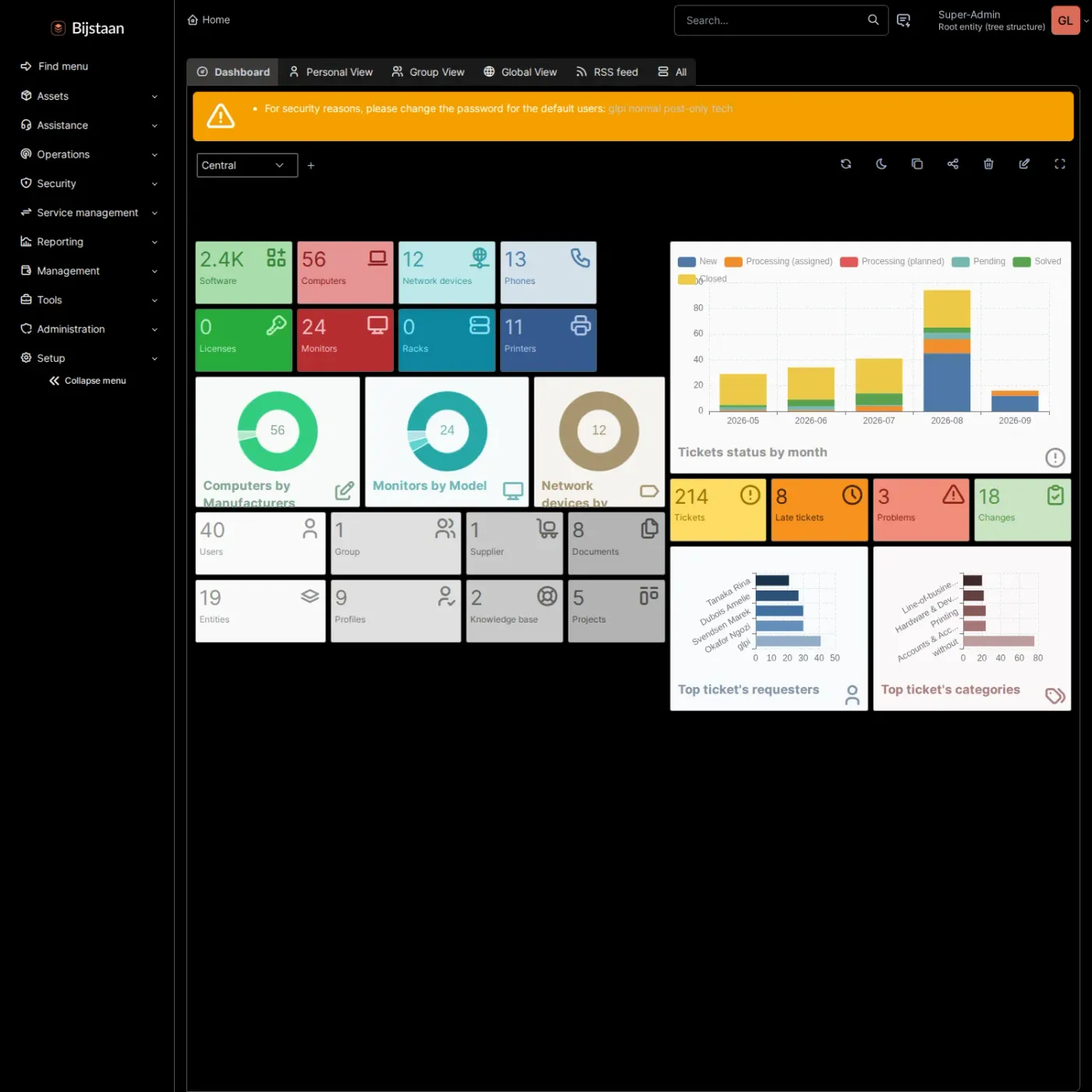
Task: Switch to the Personal View tab
Action: coord(331,72)
